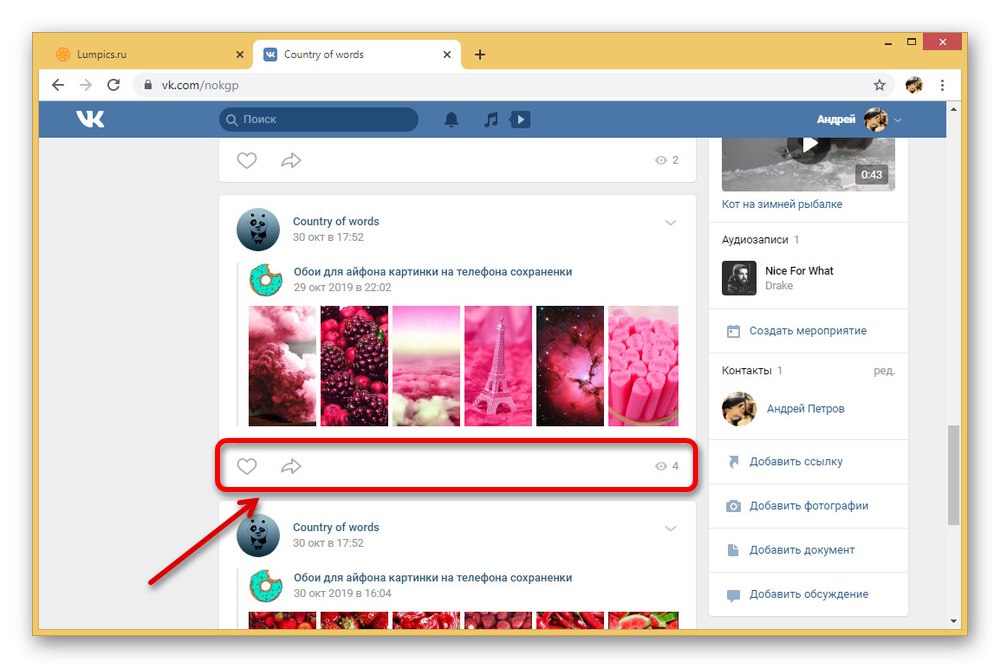Open repost source title dated 29 окт 2019

pyautogui.click(x=432, y=272)
